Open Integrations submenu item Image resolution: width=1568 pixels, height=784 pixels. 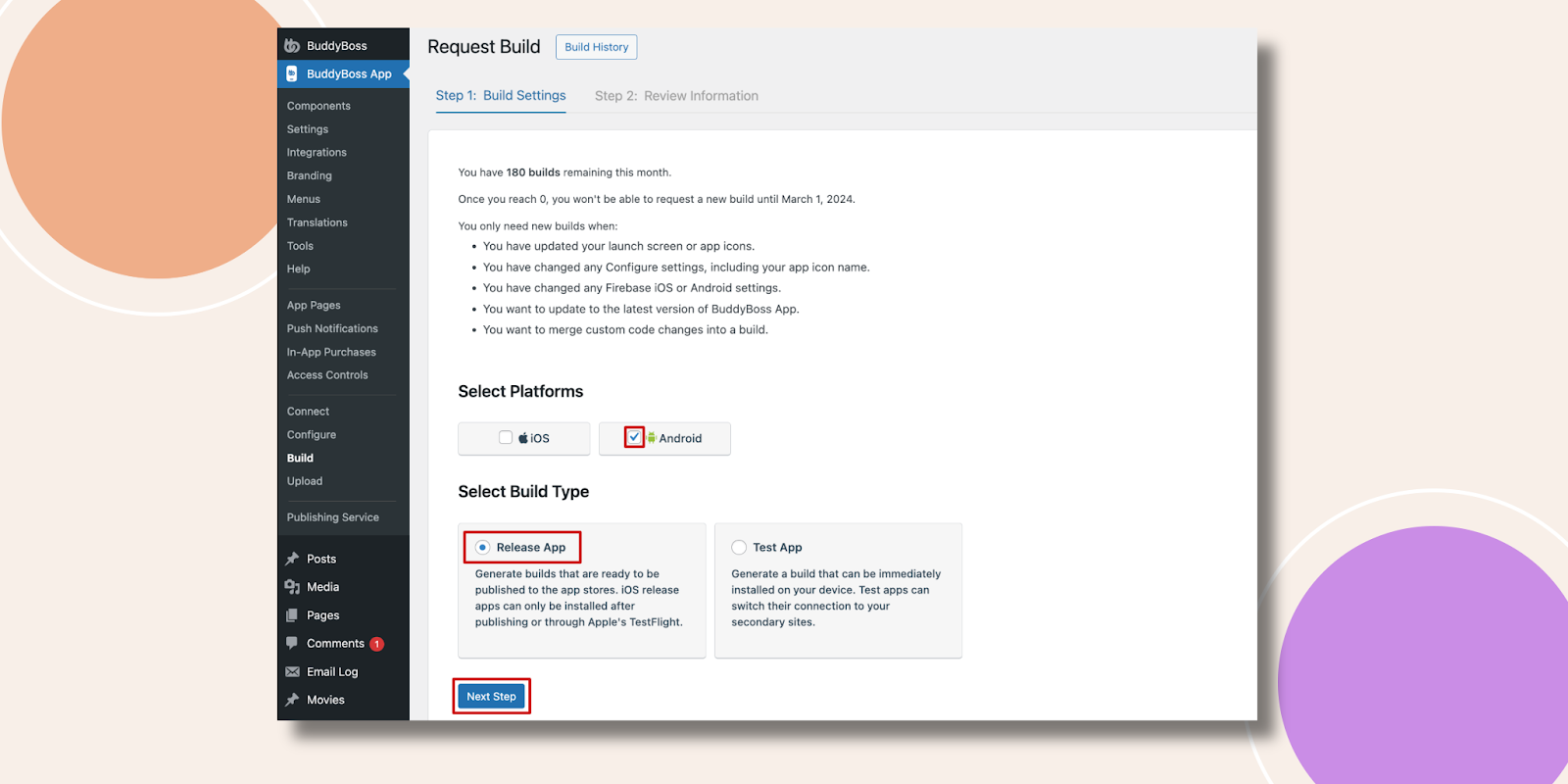(x=317, y=153)
